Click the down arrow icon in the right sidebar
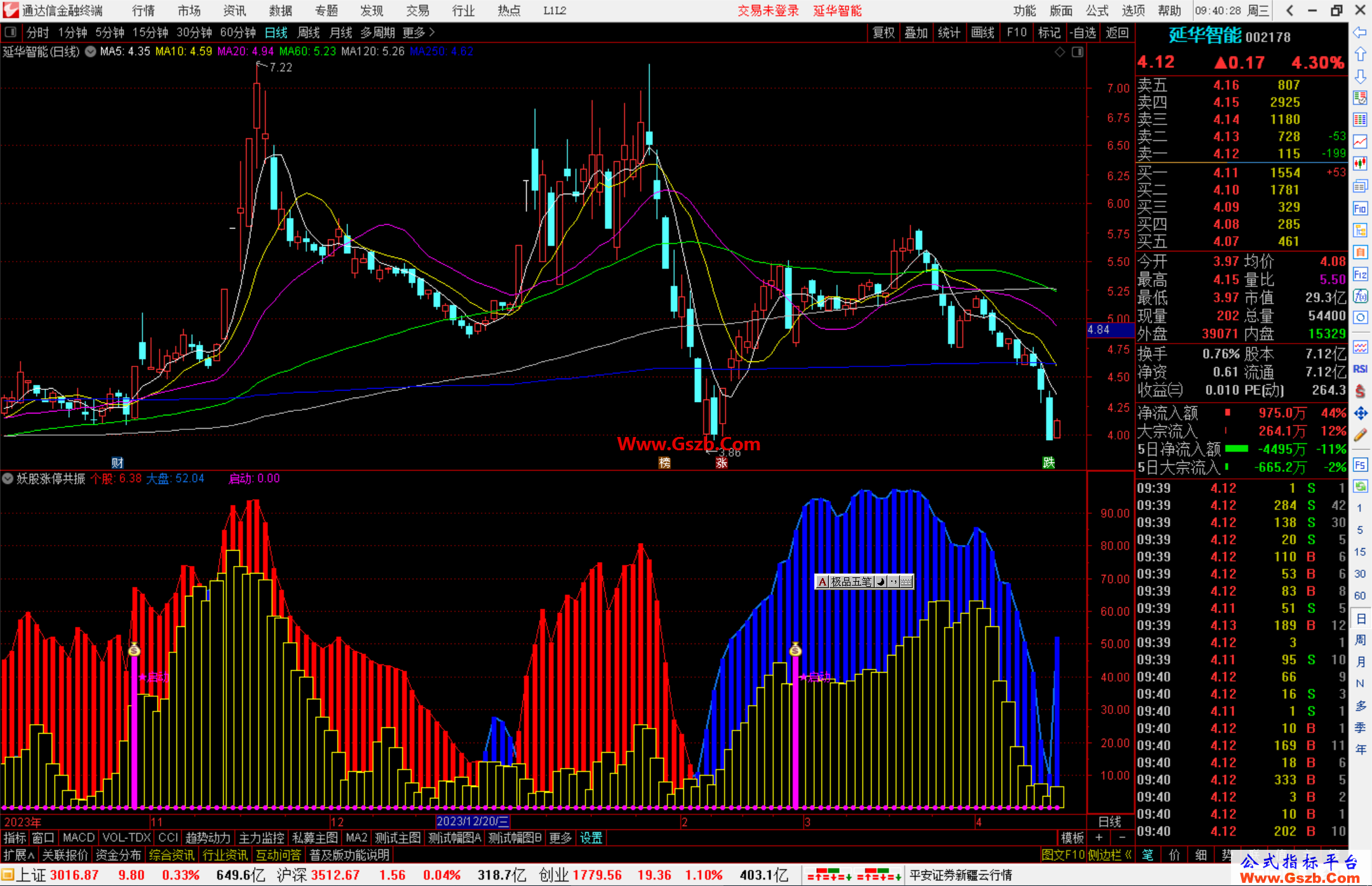The image size is (1372, 886). pos(1360,77)
